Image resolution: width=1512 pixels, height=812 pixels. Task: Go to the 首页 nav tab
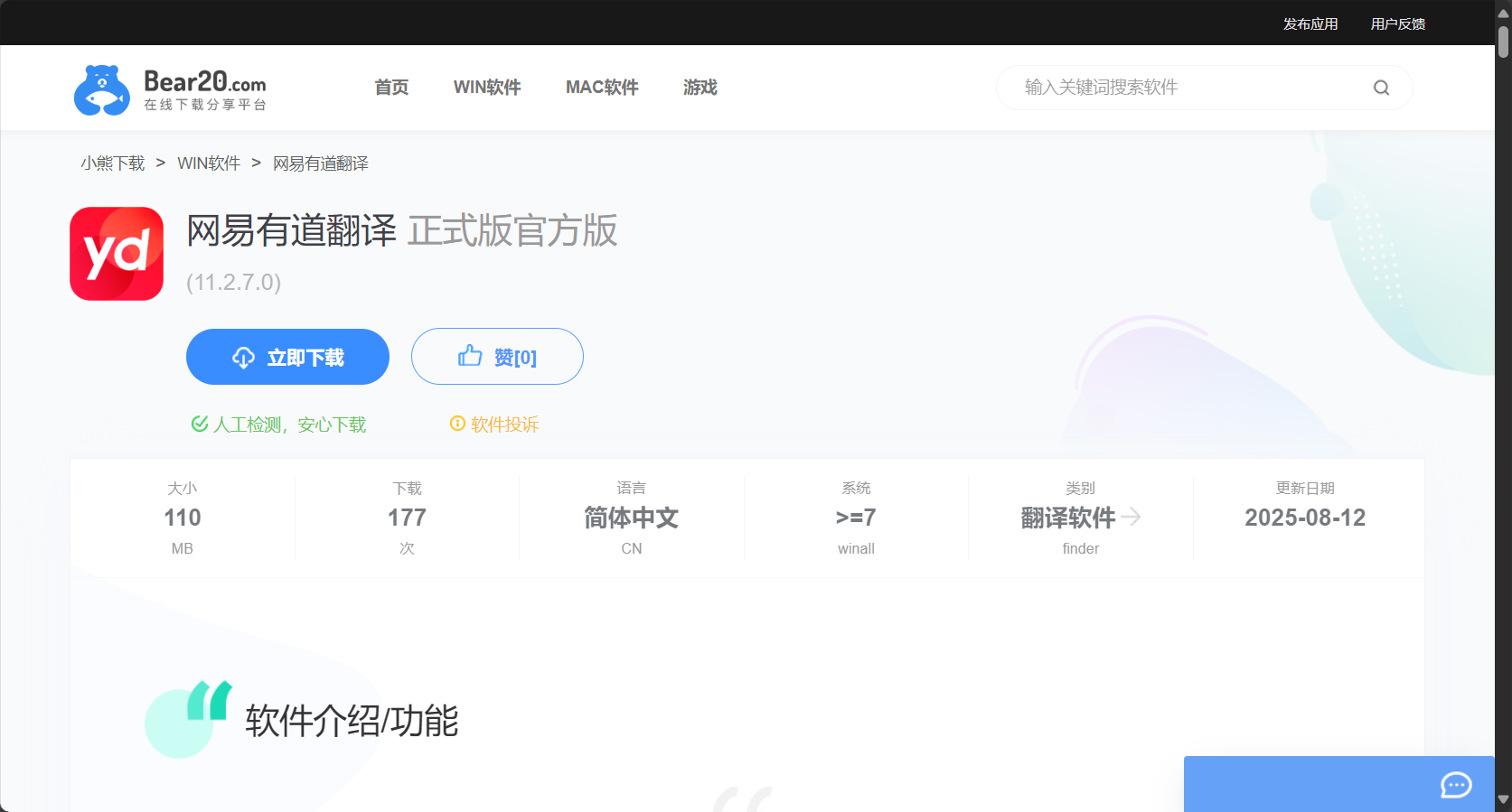(x=391, y=88)
